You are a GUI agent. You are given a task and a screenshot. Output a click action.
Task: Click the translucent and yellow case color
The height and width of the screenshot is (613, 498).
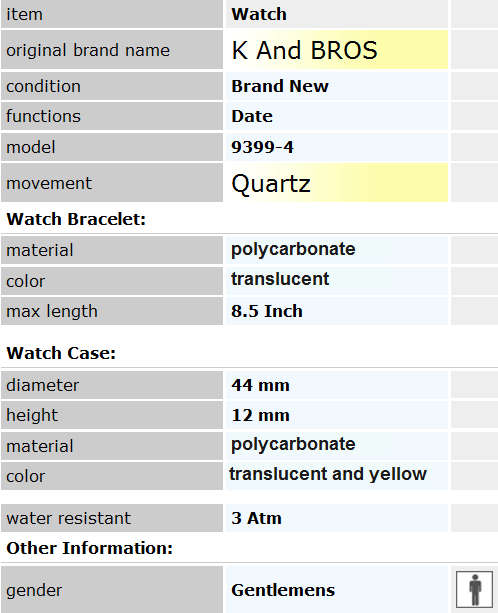[x=328, y=474]
